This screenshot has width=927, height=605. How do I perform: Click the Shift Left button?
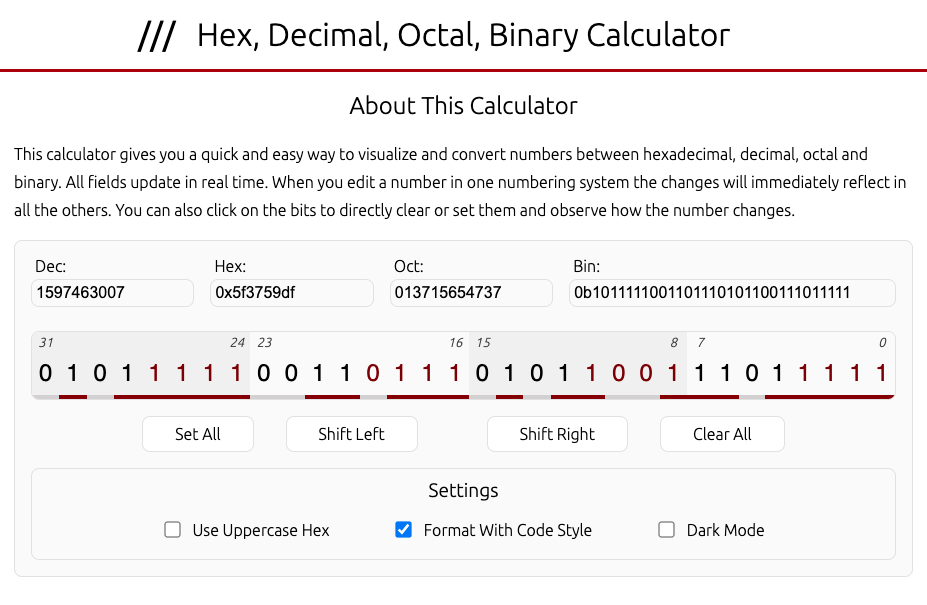[351, 434]
